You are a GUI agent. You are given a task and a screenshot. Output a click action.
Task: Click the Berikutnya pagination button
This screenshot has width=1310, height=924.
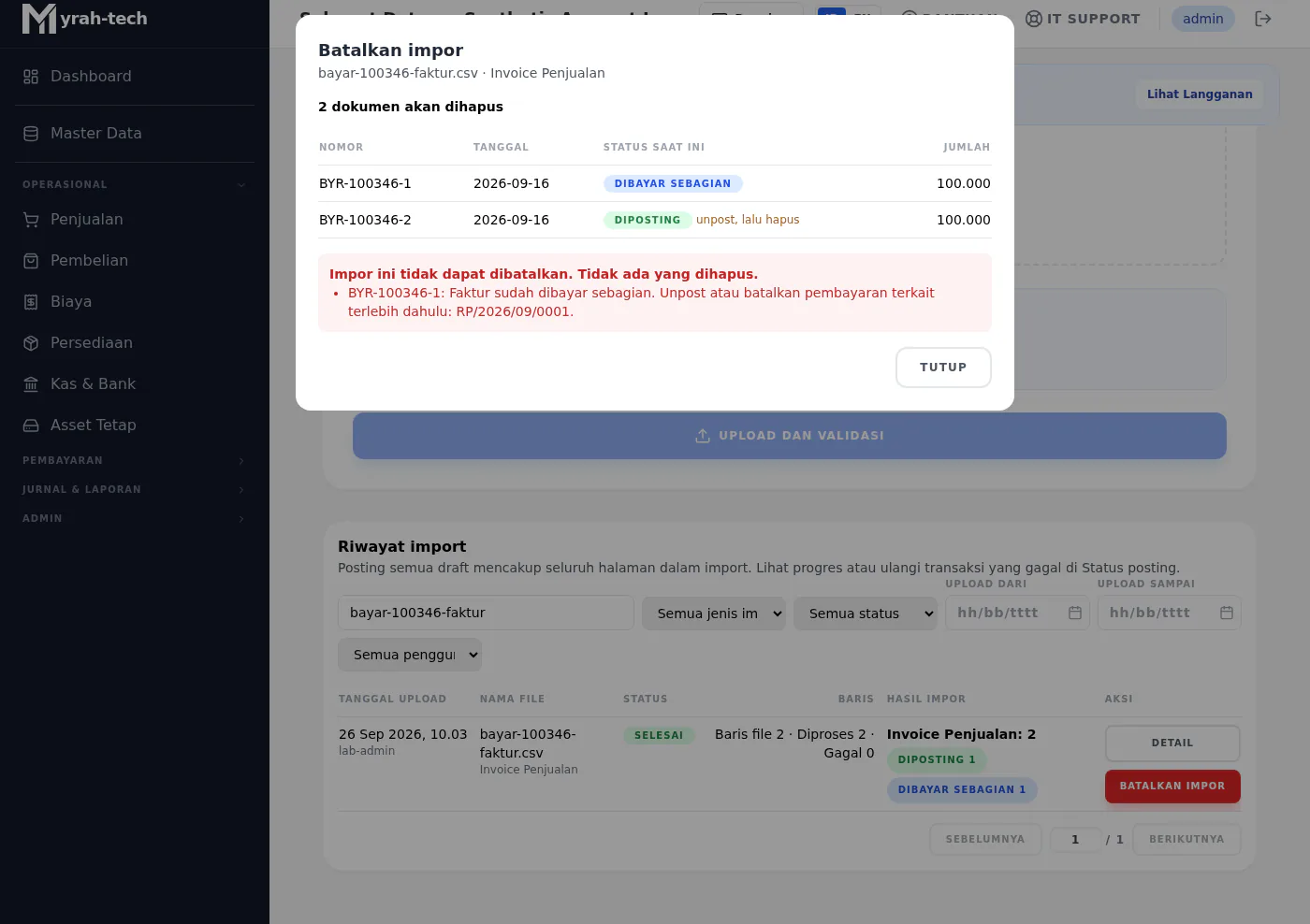point(1186,840)
